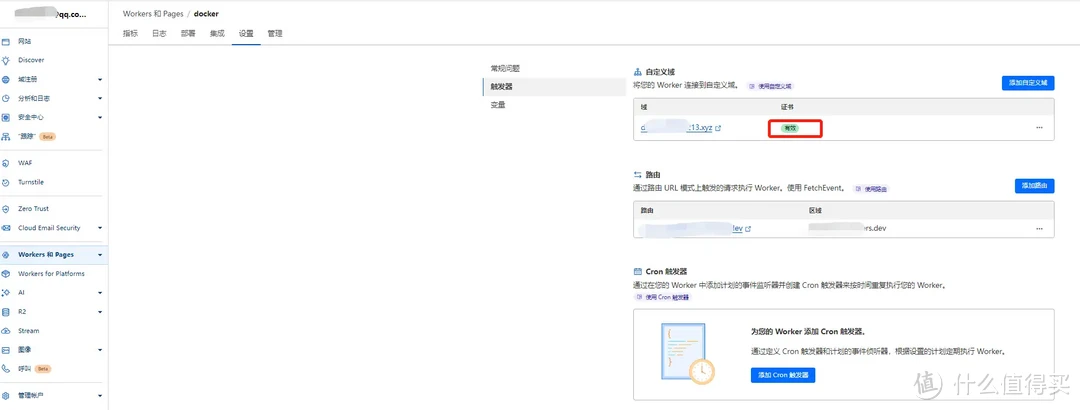Click the 区域 column header

[x=816, y=209]
